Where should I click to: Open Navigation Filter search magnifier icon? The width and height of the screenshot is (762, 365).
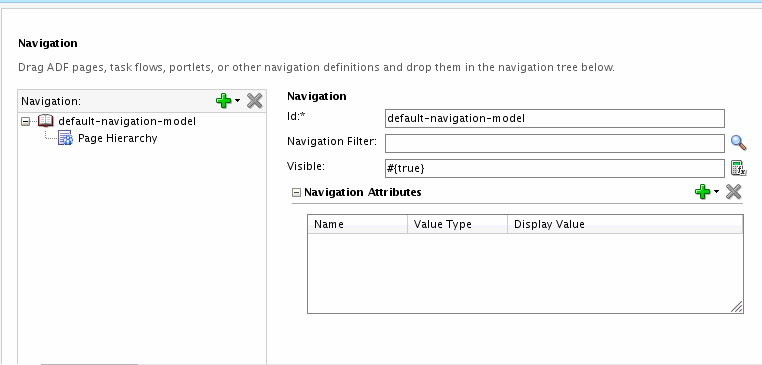(x=739, y=143)
